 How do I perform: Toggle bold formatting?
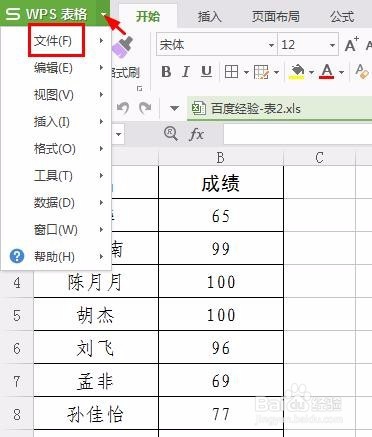coord(166,72)
